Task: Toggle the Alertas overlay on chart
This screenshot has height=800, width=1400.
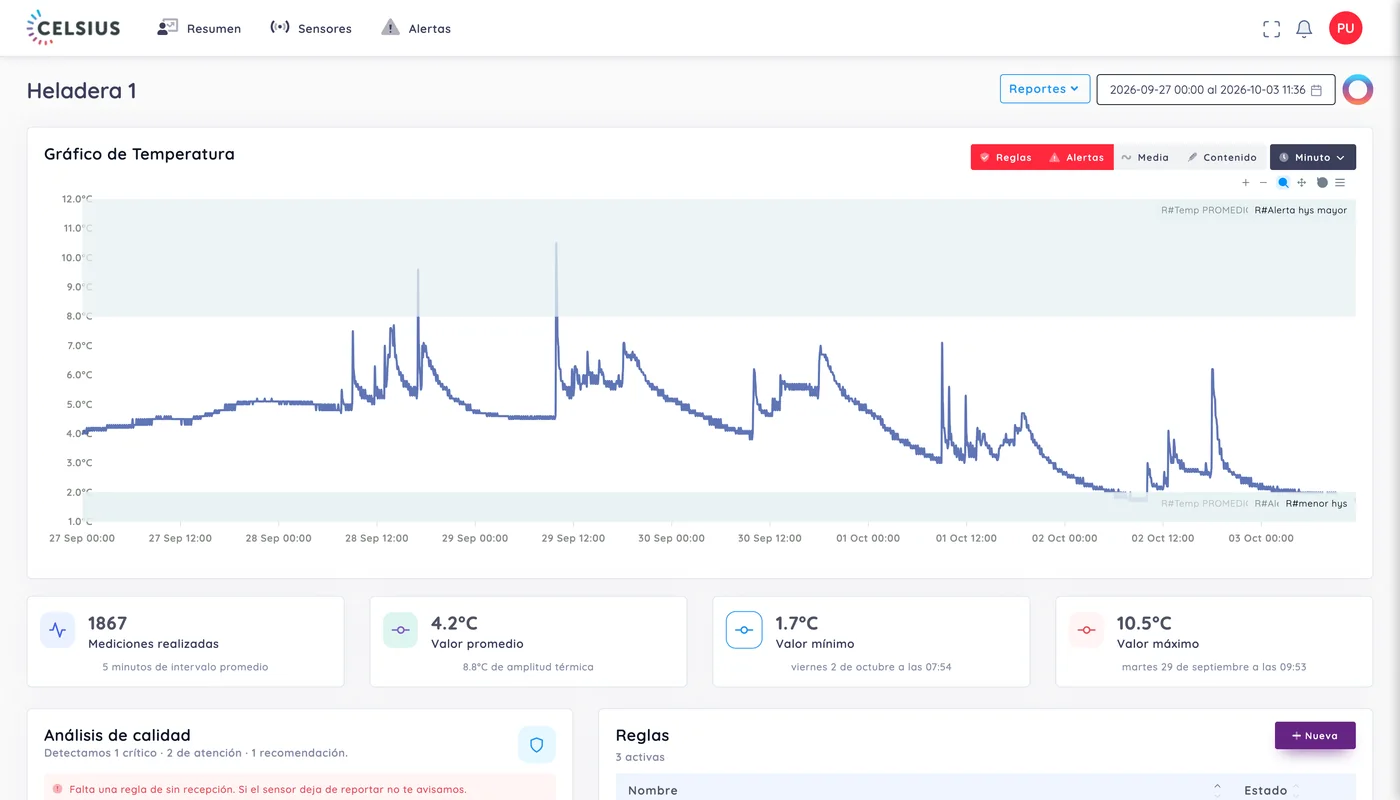Action: (x=1076, y=157)
